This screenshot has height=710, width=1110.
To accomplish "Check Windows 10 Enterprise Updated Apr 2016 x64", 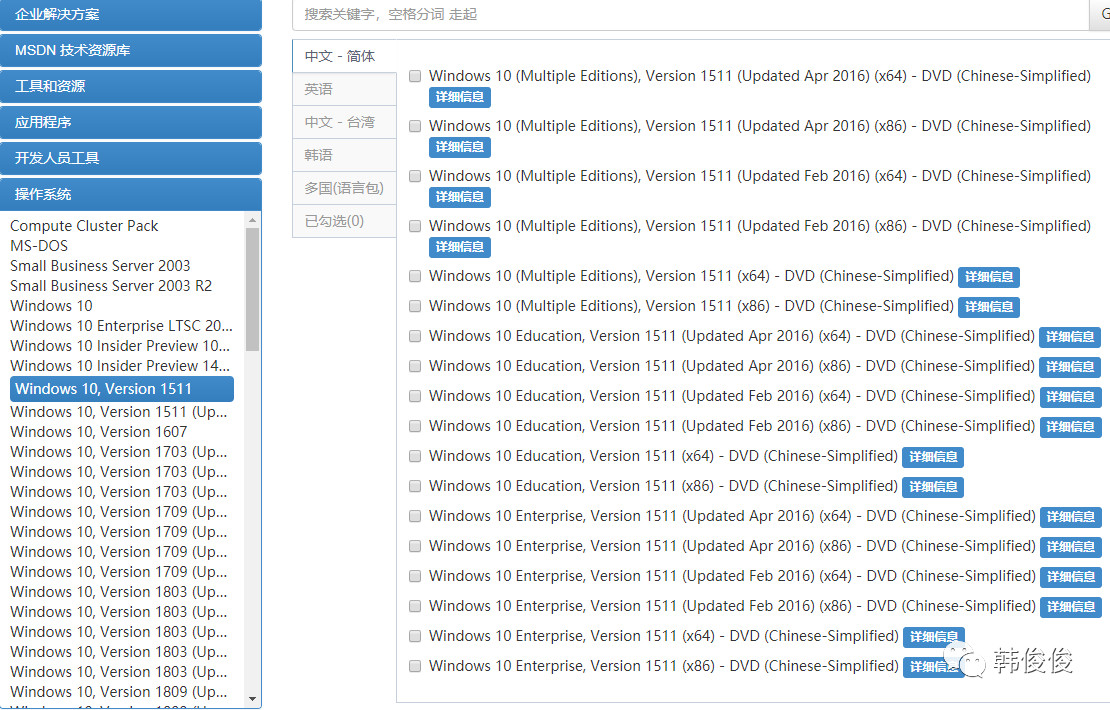I will (415, 517).
